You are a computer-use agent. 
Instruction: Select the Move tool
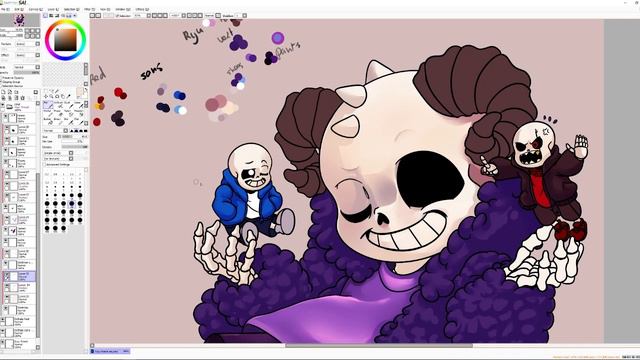(x=45, y=97)
